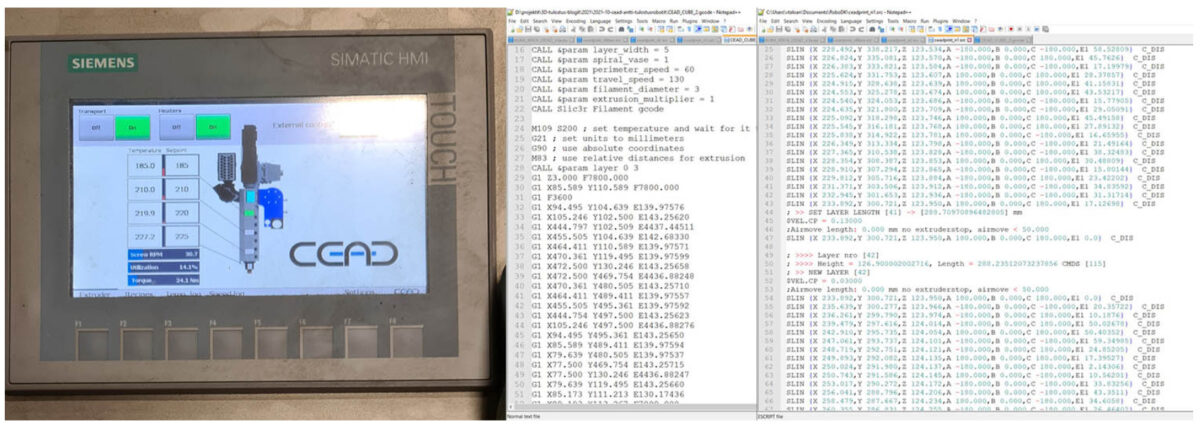Click Zoom Out icon in CEAD_CUBE gcode window
The width and height of the screenshot is (1200, 428).
coord(650,29)
